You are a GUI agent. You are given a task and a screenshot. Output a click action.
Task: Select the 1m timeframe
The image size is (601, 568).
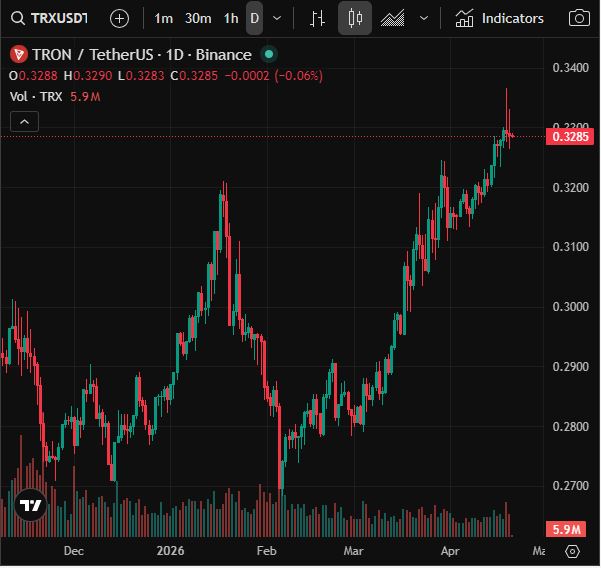(x=164, y=18)
